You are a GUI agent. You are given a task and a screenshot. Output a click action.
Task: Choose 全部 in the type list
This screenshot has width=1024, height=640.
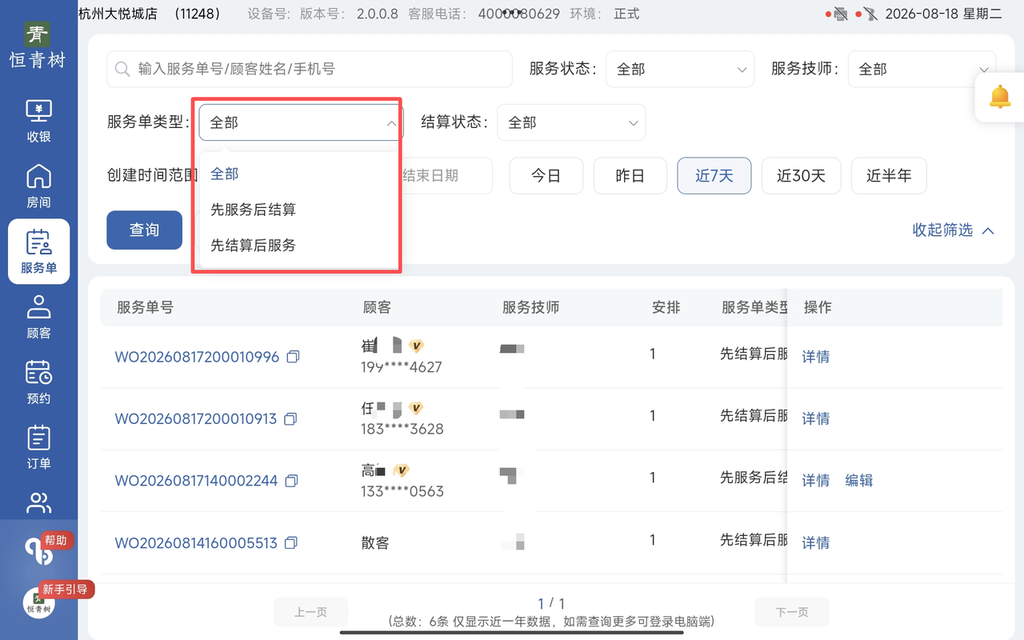coord(225,174)
